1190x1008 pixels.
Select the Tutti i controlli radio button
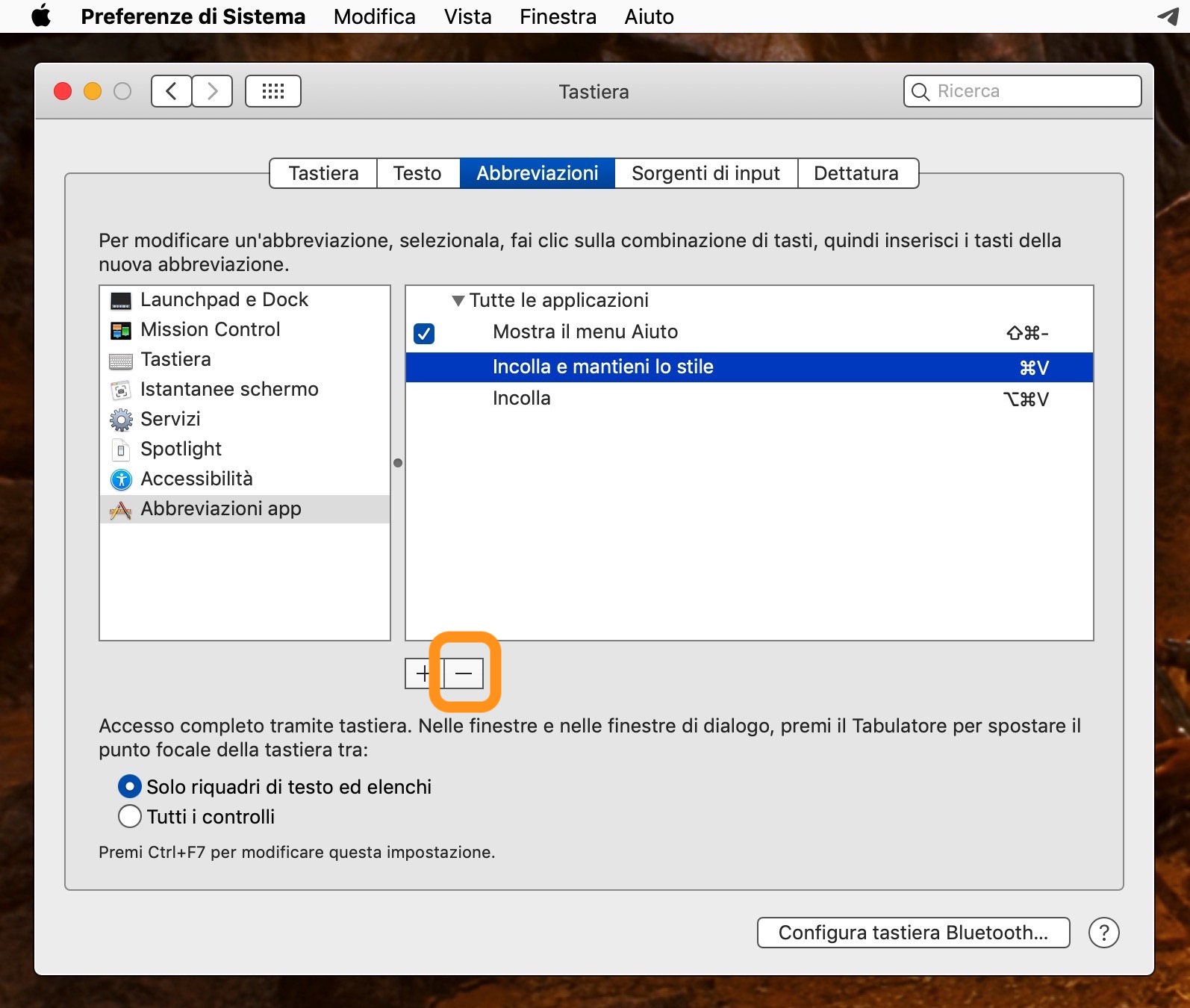(130, 816)
